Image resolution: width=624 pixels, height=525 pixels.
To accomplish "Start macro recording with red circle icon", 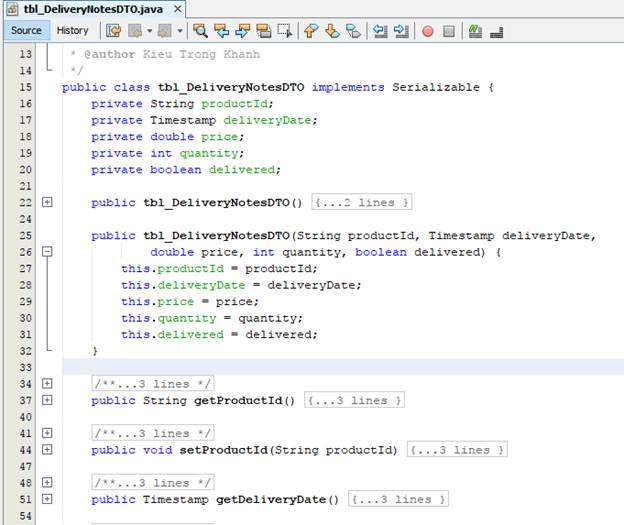I will click(428, 31).
